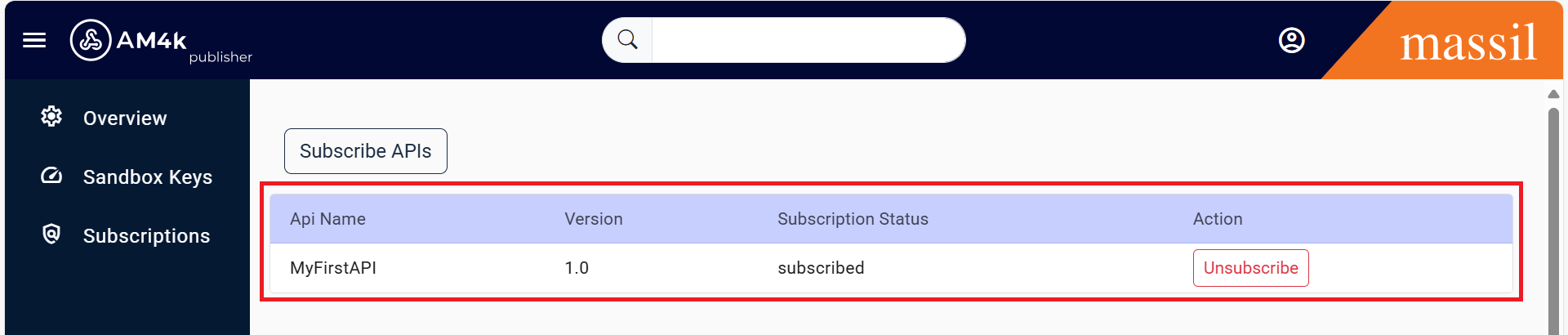Open the Overview sidebar item

point(125,118)
